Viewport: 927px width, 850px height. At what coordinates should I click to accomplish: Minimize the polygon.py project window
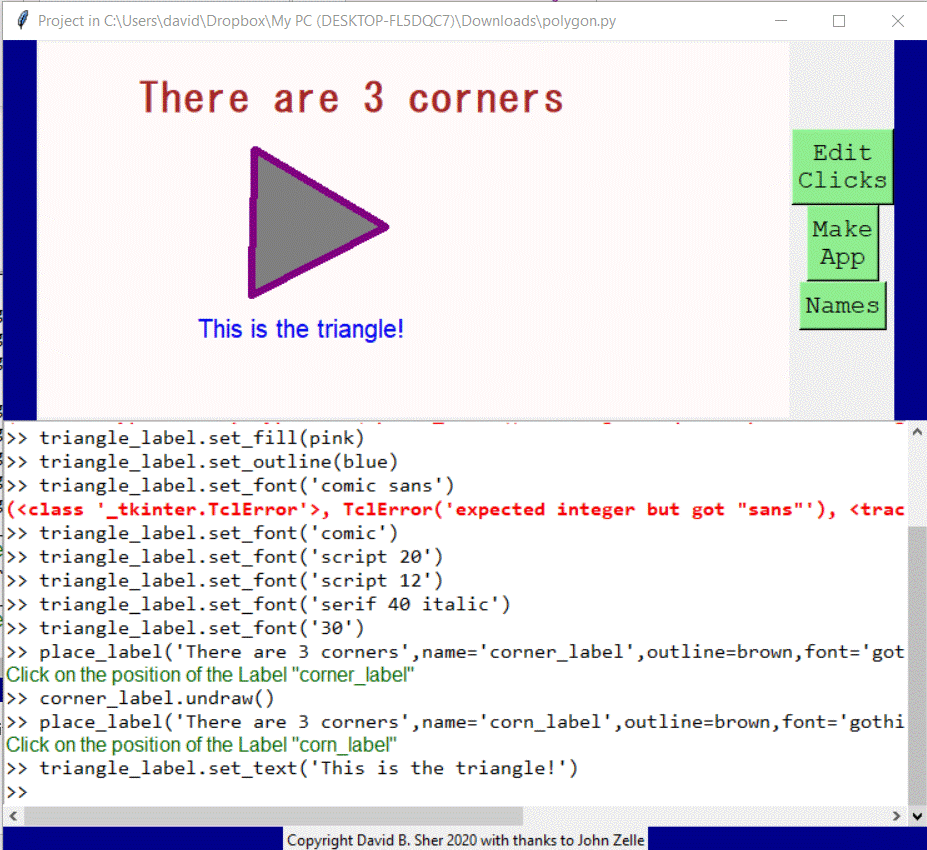781,21
